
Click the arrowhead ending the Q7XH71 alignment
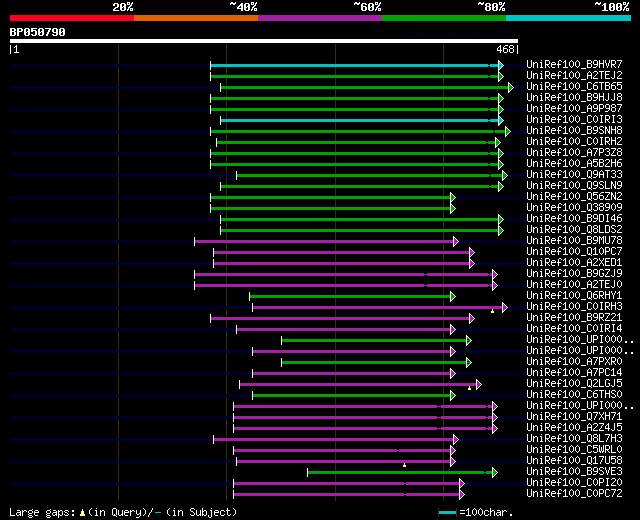pos(495,418)
